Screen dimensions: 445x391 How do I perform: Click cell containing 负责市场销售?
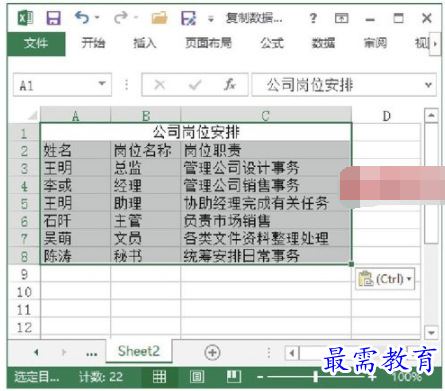coord(266,221)
